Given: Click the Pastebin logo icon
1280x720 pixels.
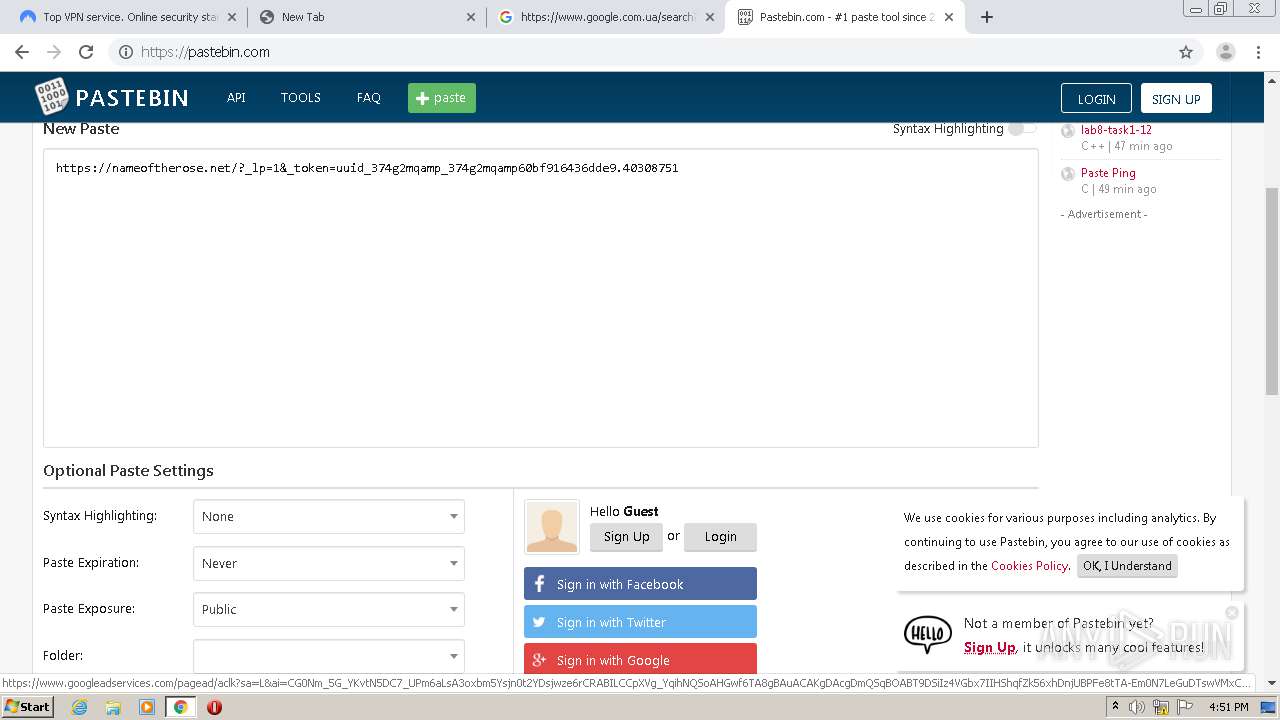Looking at the screenshot, I should (x=51, y=97).
